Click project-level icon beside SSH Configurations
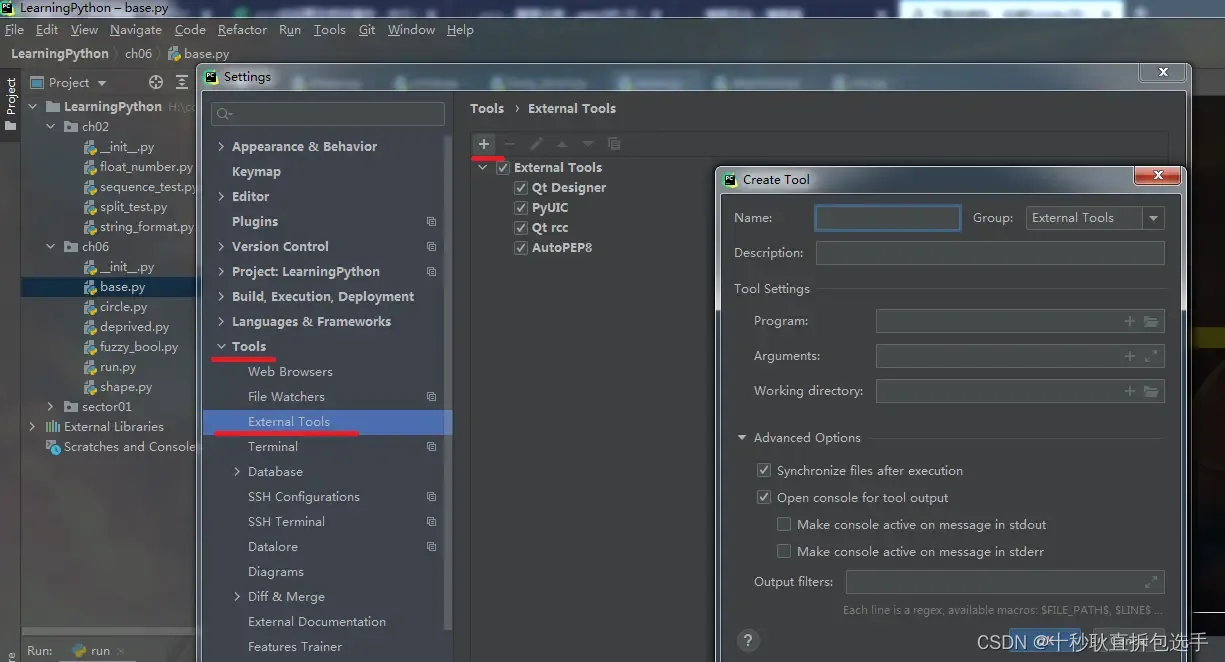Screen dimensions: 1225x662 tap(432, 496)
